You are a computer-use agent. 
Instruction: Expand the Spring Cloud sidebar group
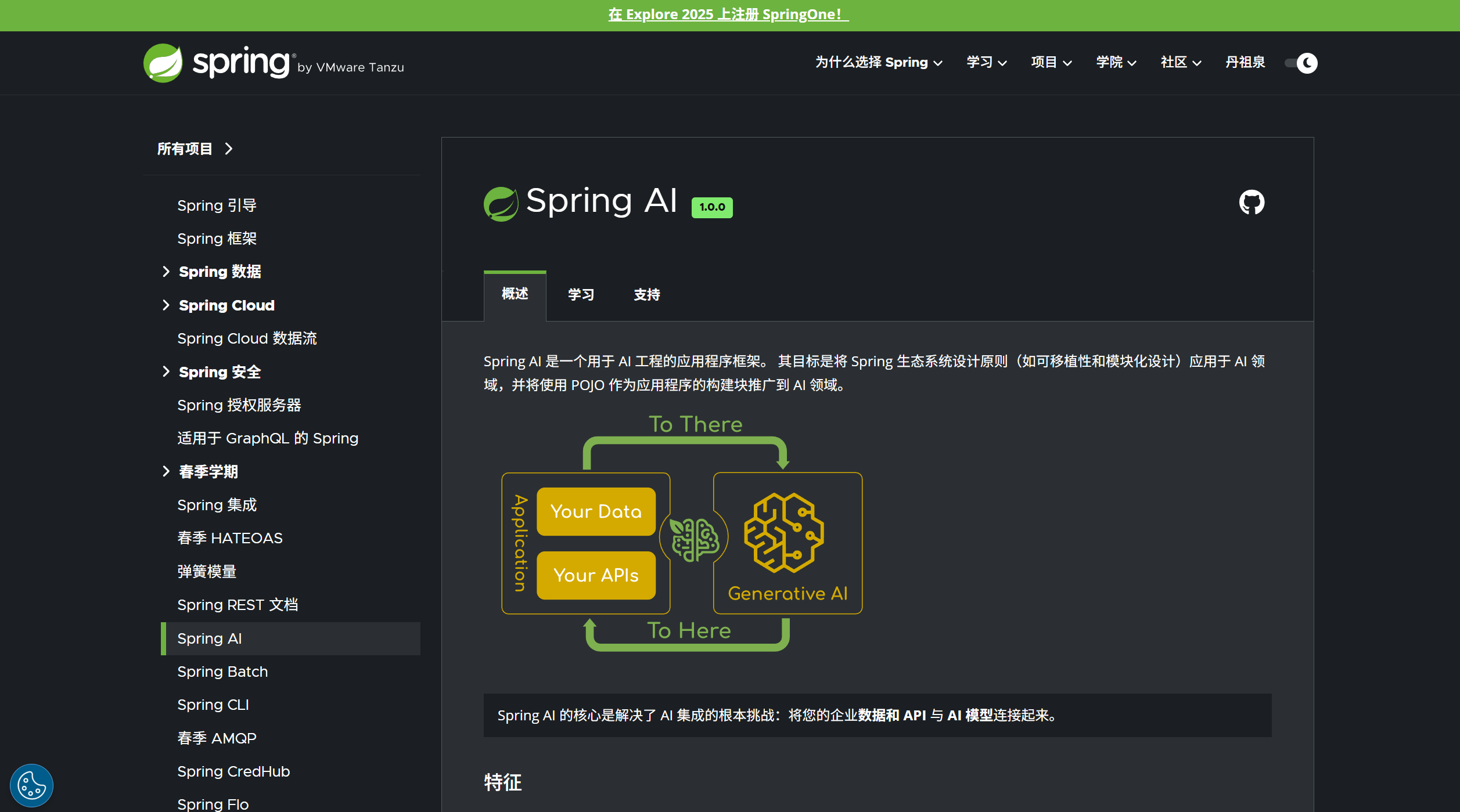tap(166, 305)
